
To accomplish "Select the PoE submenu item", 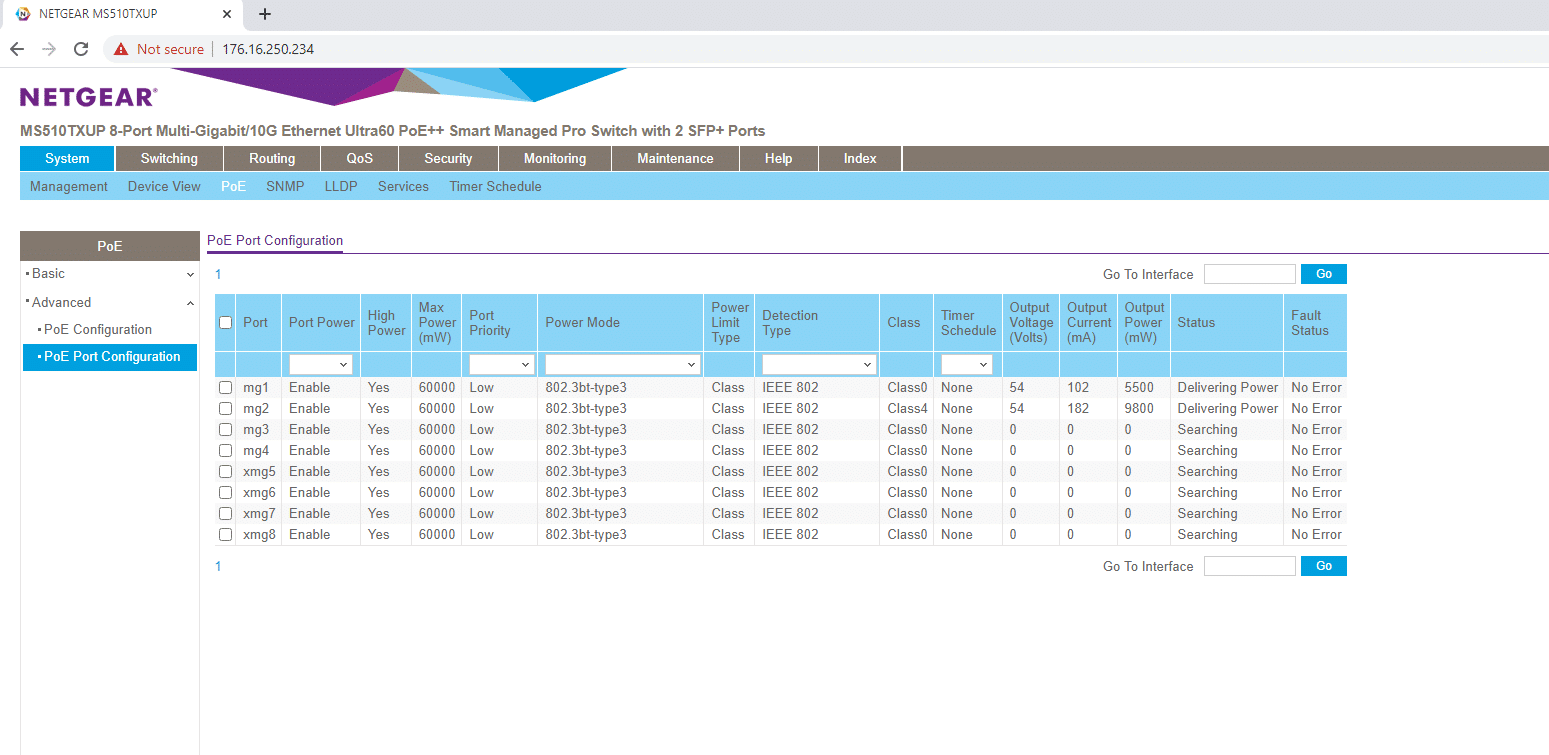I will tap(233, 186).
